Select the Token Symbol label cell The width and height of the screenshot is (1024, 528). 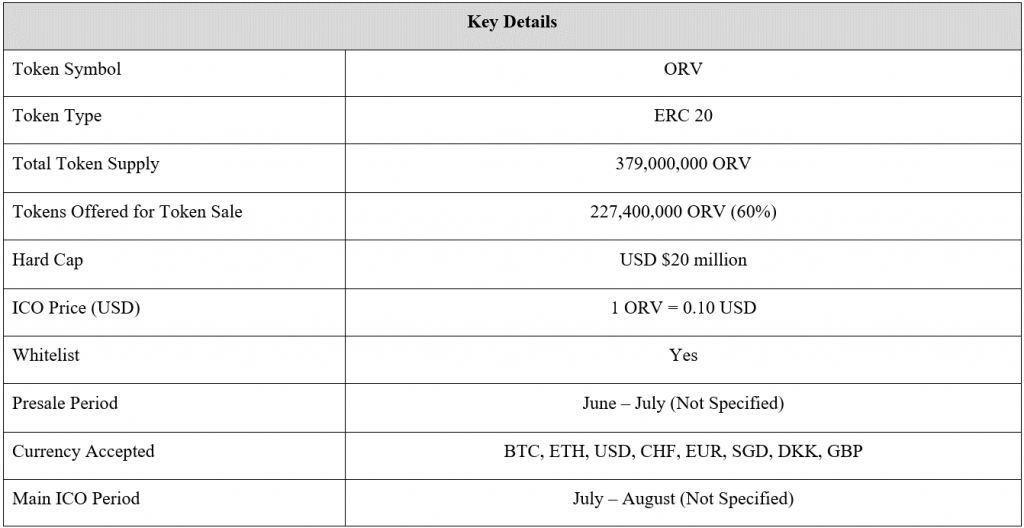pyautogui.click(x=67, y=69)
